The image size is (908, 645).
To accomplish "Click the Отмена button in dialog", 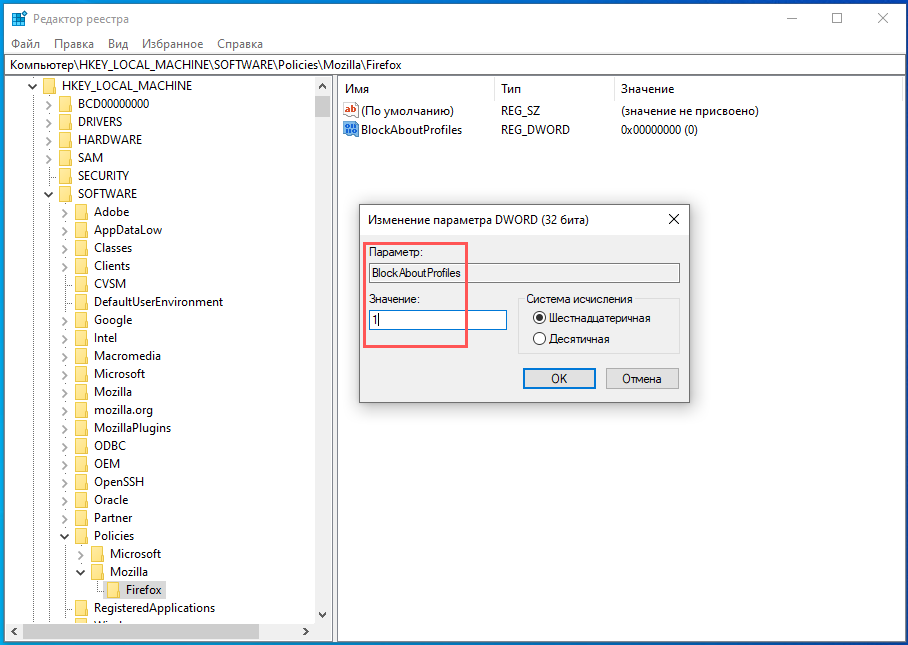I will pyautogui.click(x=642, y=379).
